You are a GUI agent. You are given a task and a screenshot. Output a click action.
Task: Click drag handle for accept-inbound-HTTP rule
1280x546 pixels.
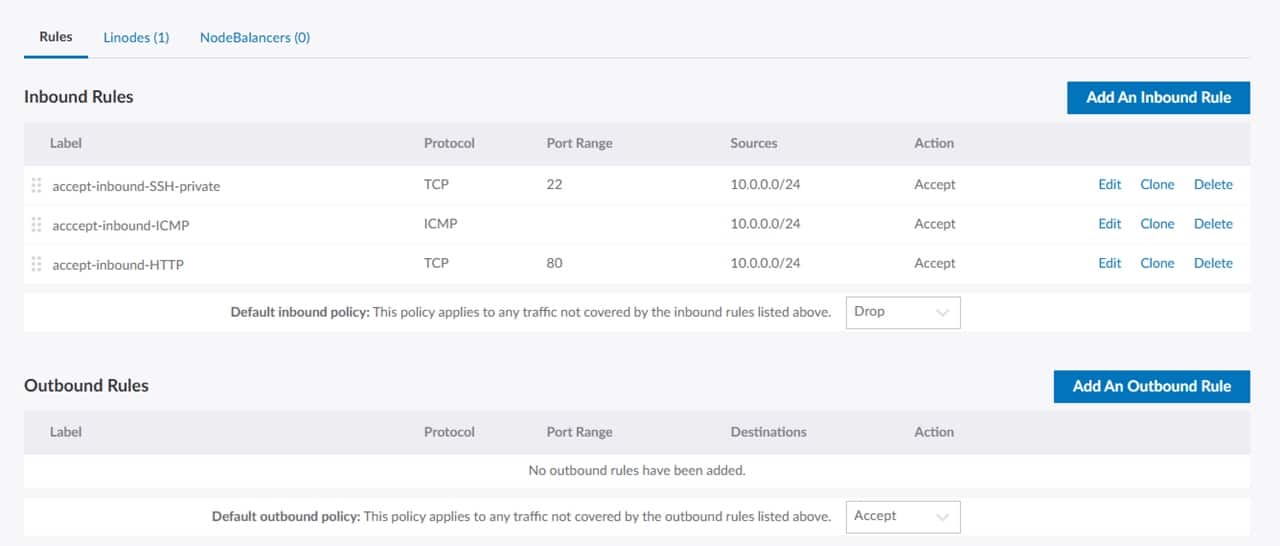point(36,264)
